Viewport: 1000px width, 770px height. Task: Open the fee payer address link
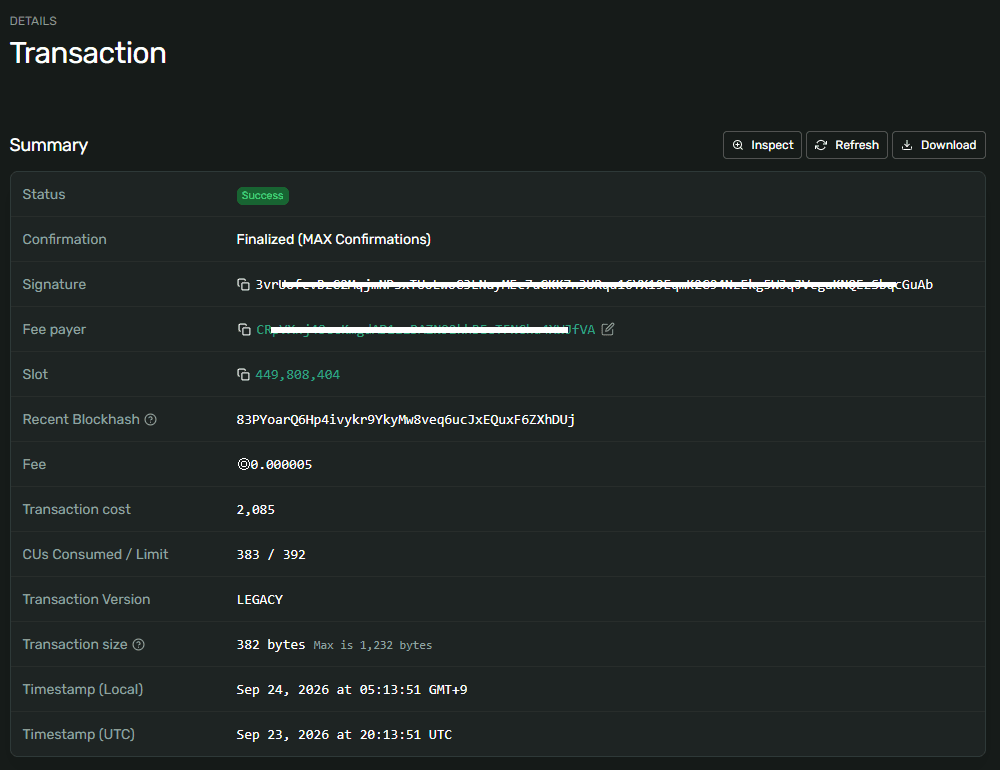(x=425, y=329)
